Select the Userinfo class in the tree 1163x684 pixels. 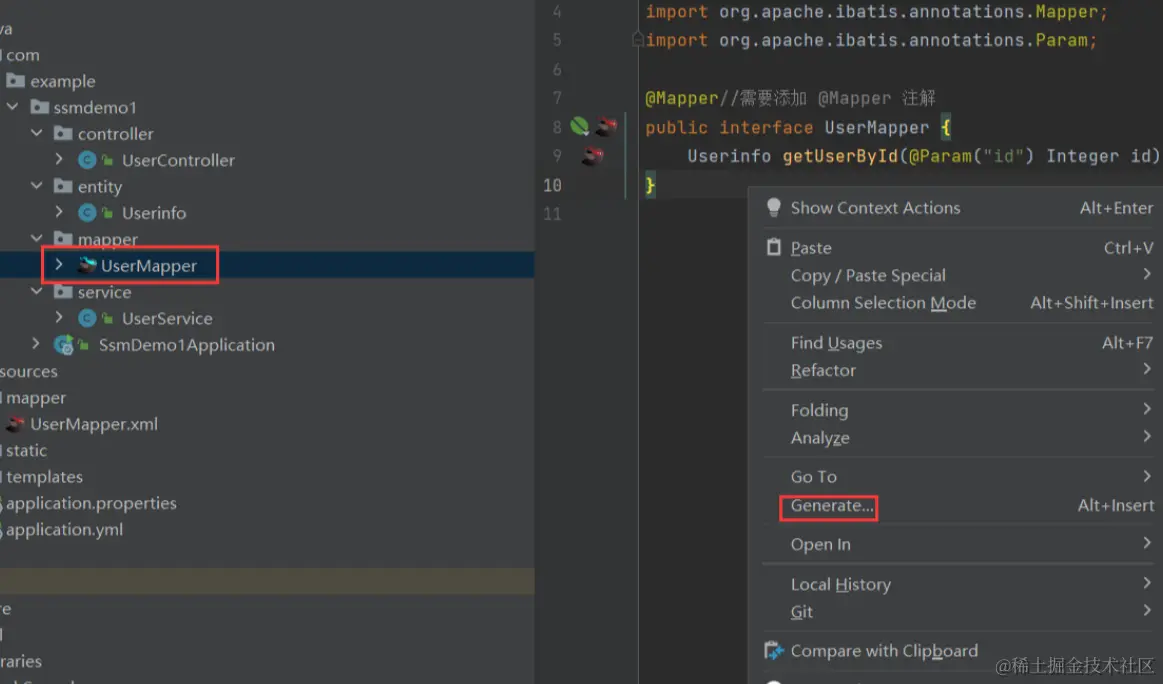click(x=154, y=213)
